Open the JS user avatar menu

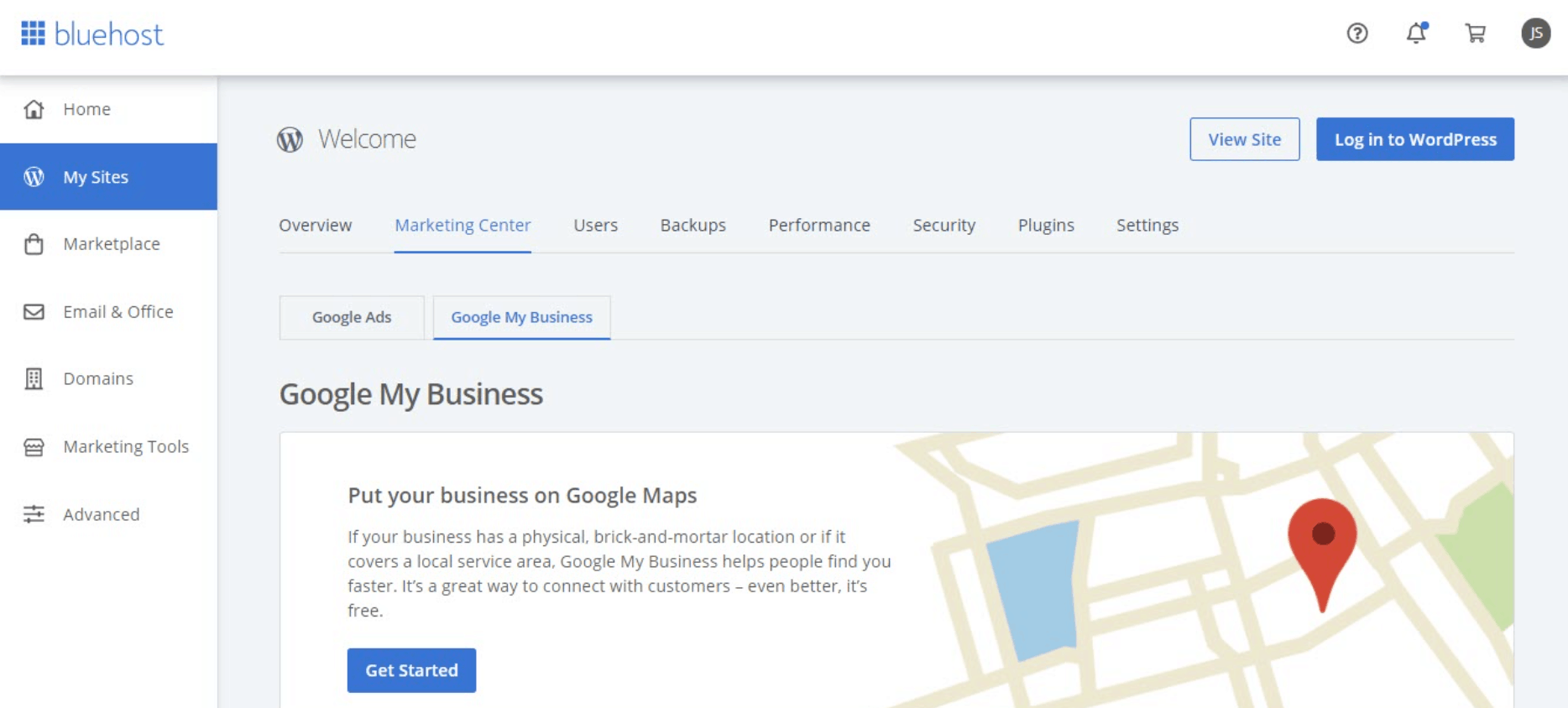(1536, 34)
